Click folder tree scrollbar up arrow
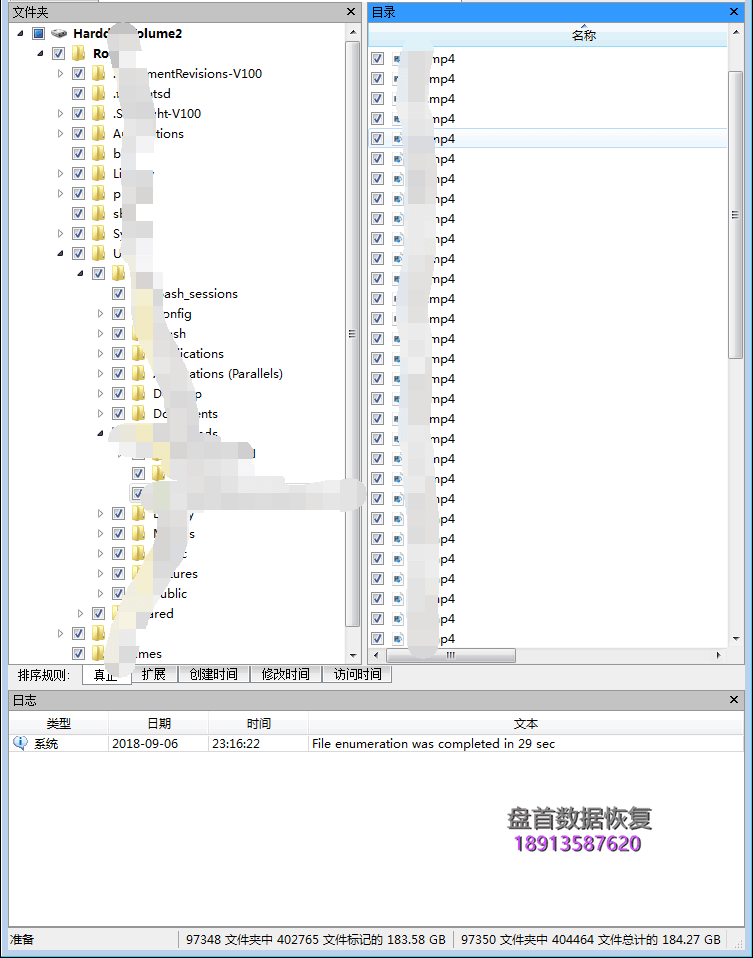The width and height of the screenshot is (753, 958). tap(353, 32)
